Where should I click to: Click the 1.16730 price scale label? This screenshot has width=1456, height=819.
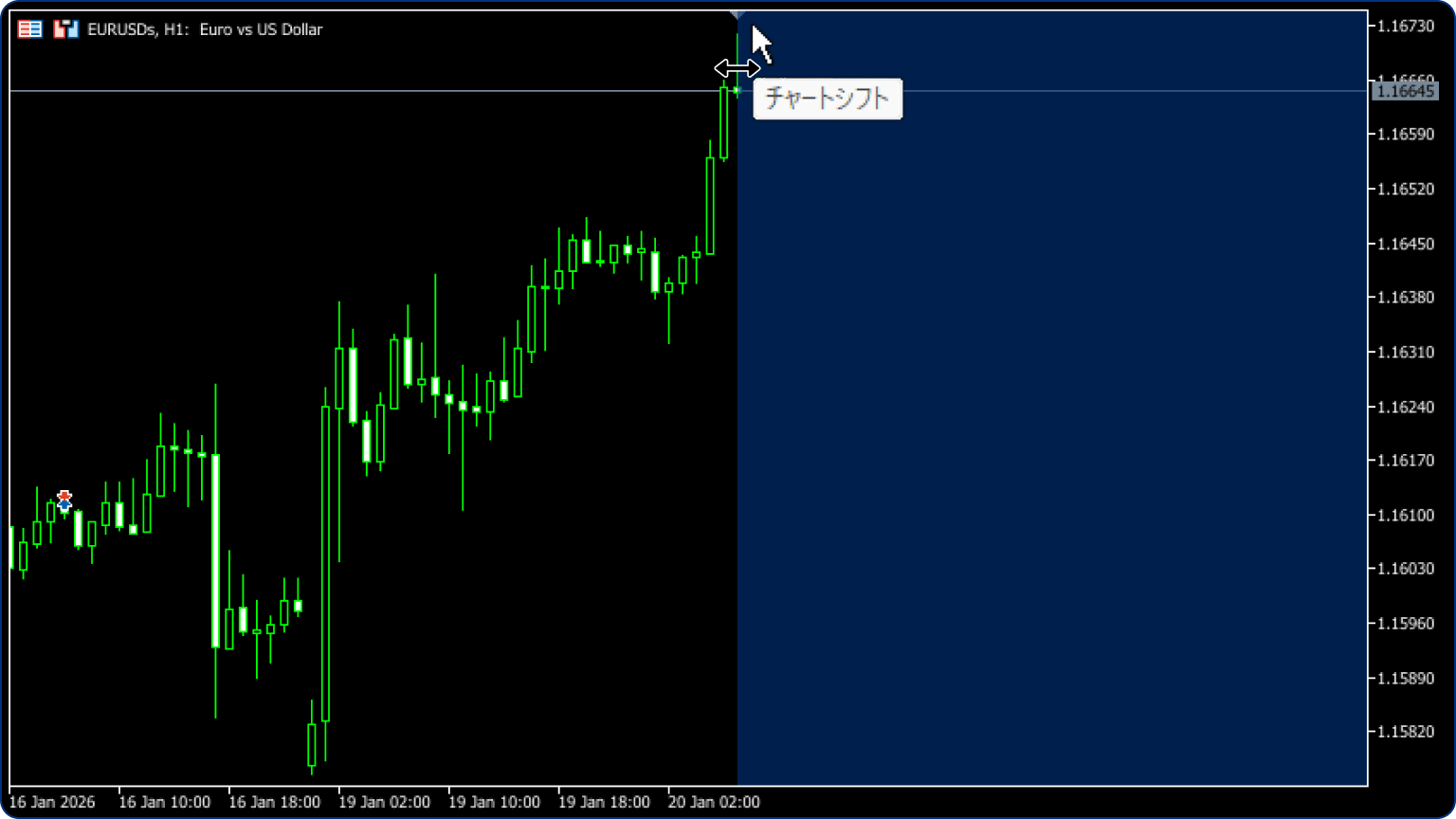click(1406, 27)
